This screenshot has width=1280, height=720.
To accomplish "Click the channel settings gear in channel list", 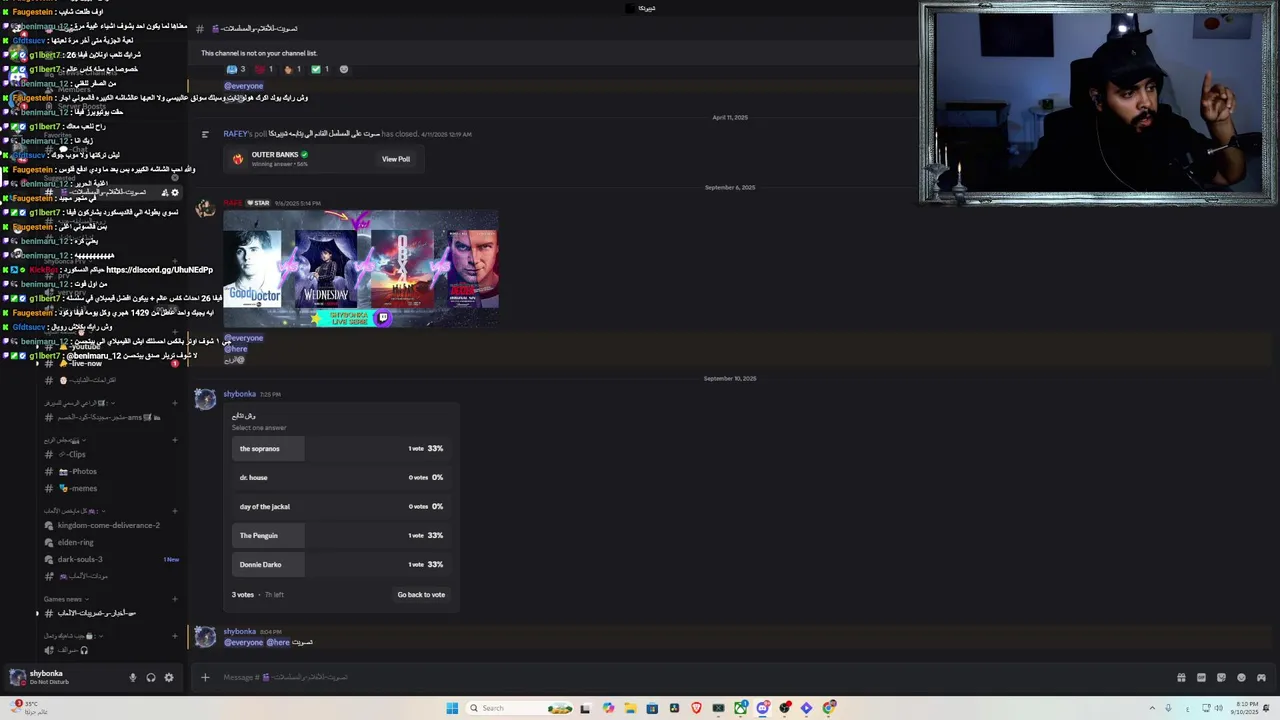I will pos(175,192).
